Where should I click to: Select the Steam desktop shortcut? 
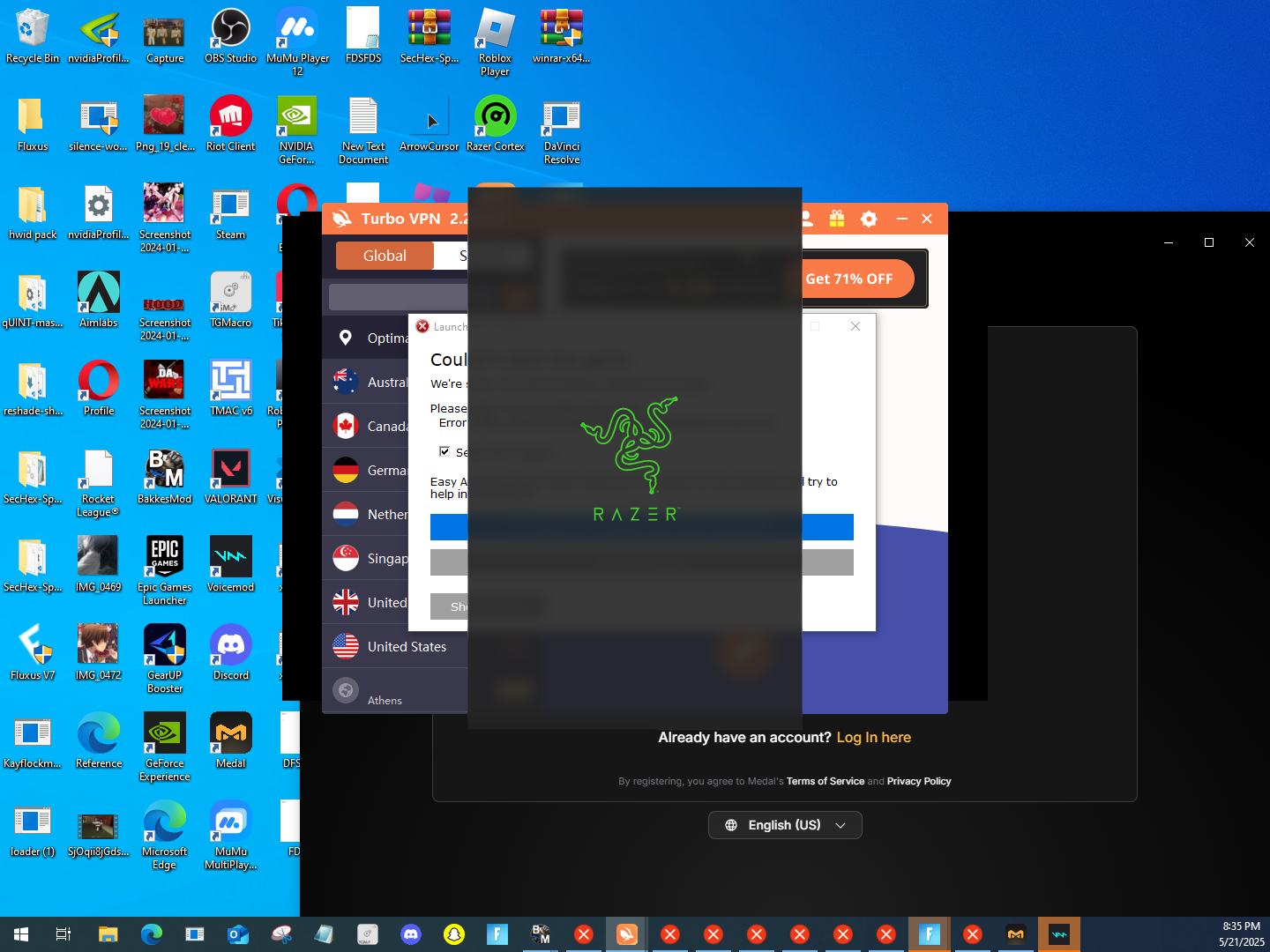coord(231,212)
